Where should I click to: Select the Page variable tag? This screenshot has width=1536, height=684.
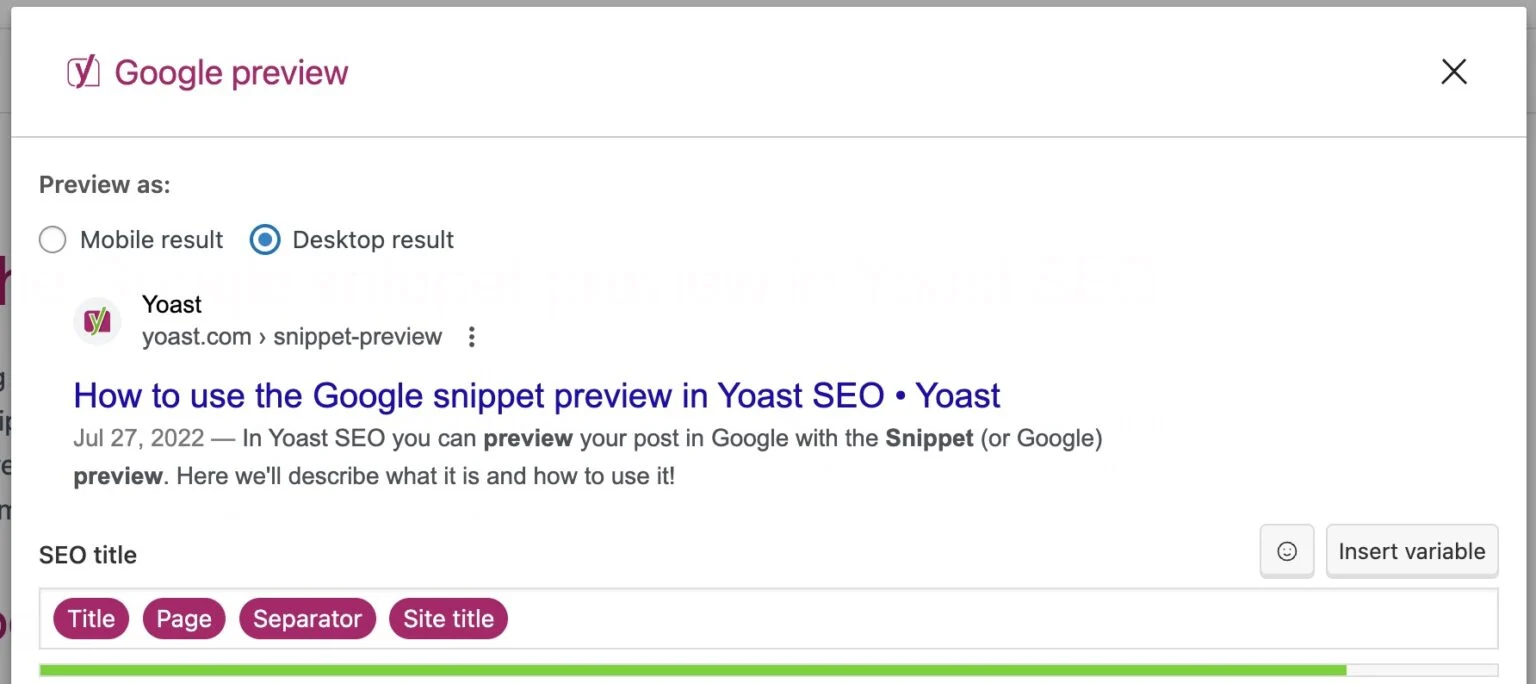(184, 619)
